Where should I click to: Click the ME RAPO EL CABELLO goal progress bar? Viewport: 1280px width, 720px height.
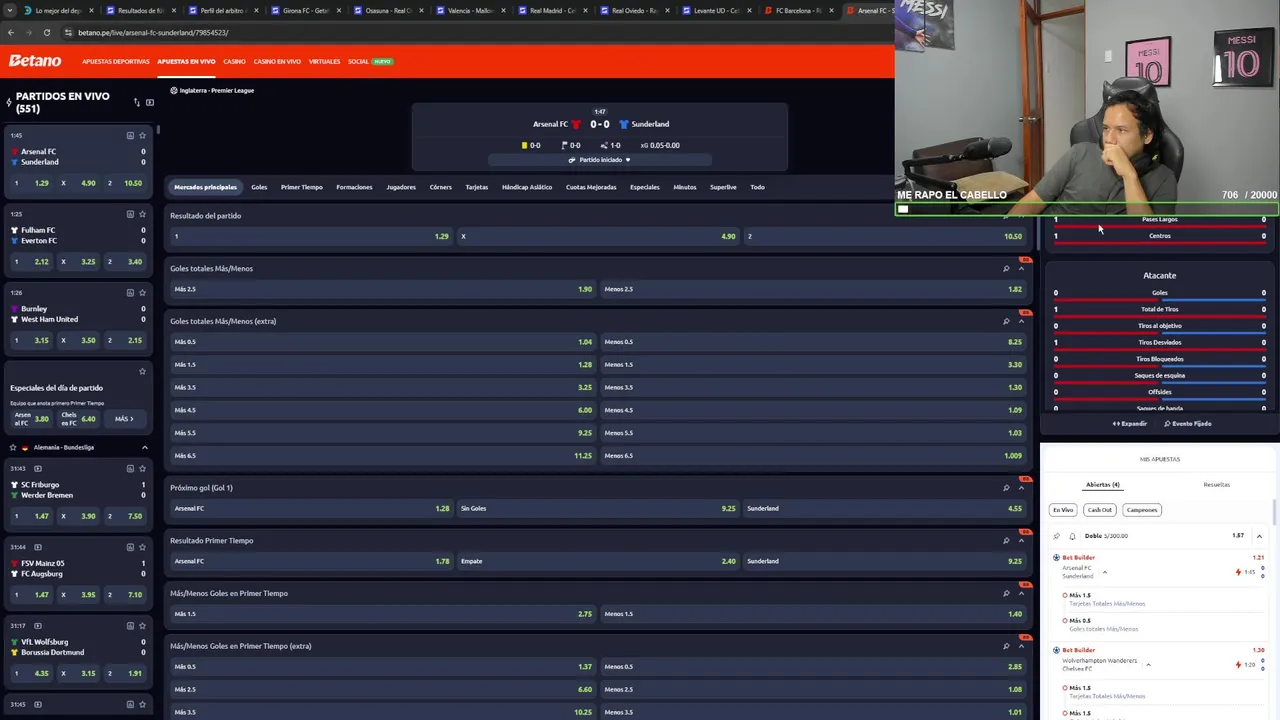(x=1087, y=209)
